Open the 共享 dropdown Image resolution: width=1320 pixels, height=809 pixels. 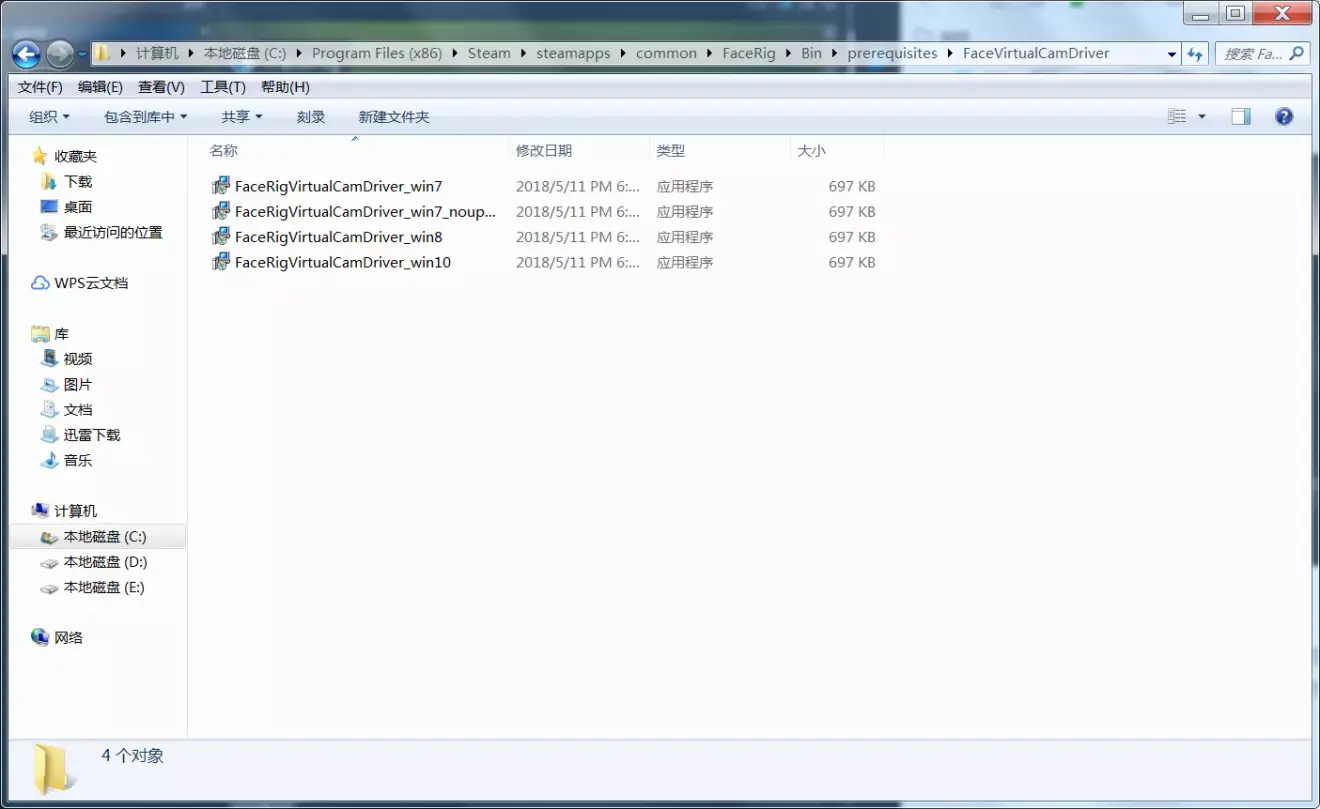[241, 117]
